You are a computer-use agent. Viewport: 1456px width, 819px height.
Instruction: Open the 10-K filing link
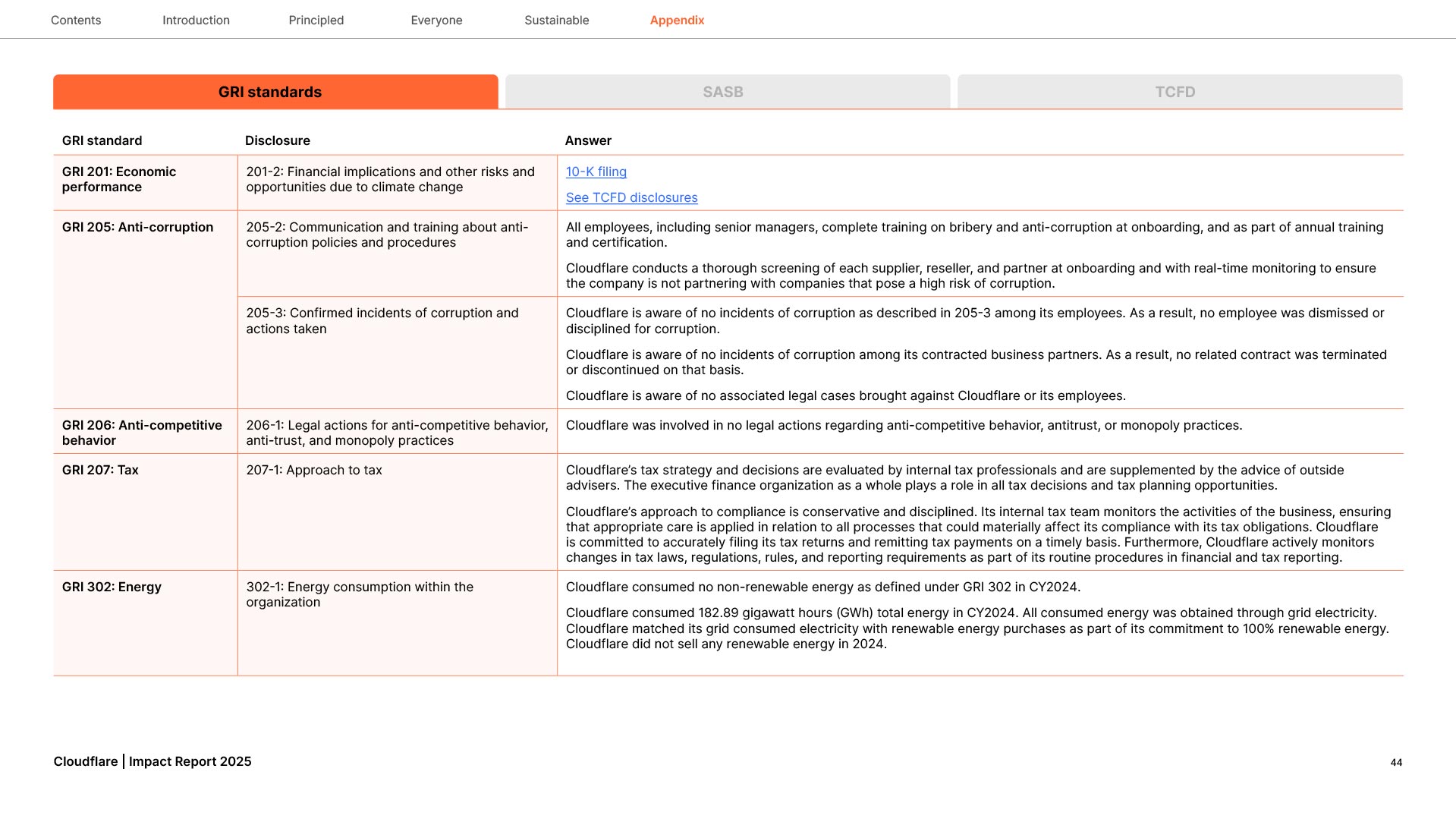coord(596,172)
